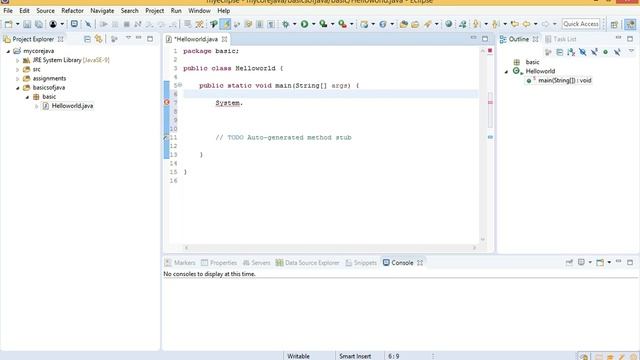Image resolution: width=640 pixels, height=360 pixels.
Task: Click the Quick Access search field
Action: [x=580, y=24]
